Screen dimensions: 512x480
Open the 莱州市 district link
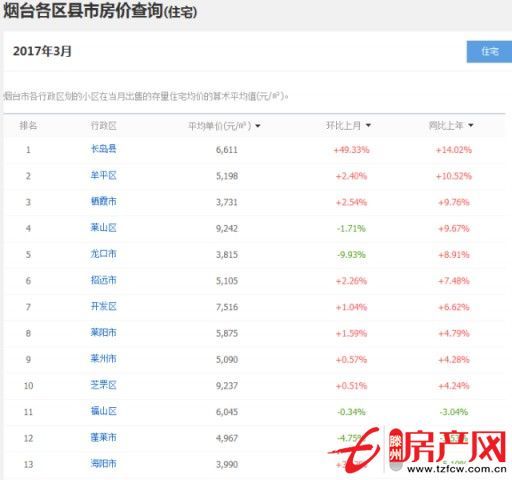point(103,359)
